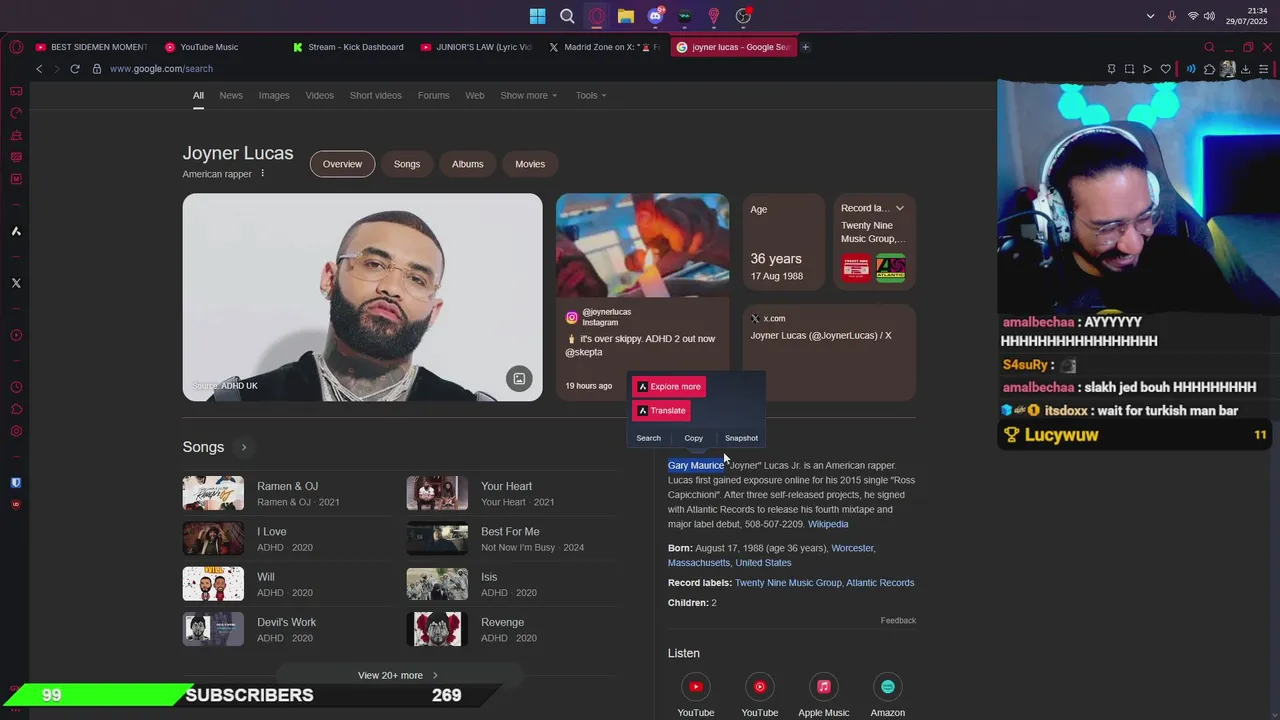Switch to Stream - Kick Dashboard tab

(x=349, y=47)
